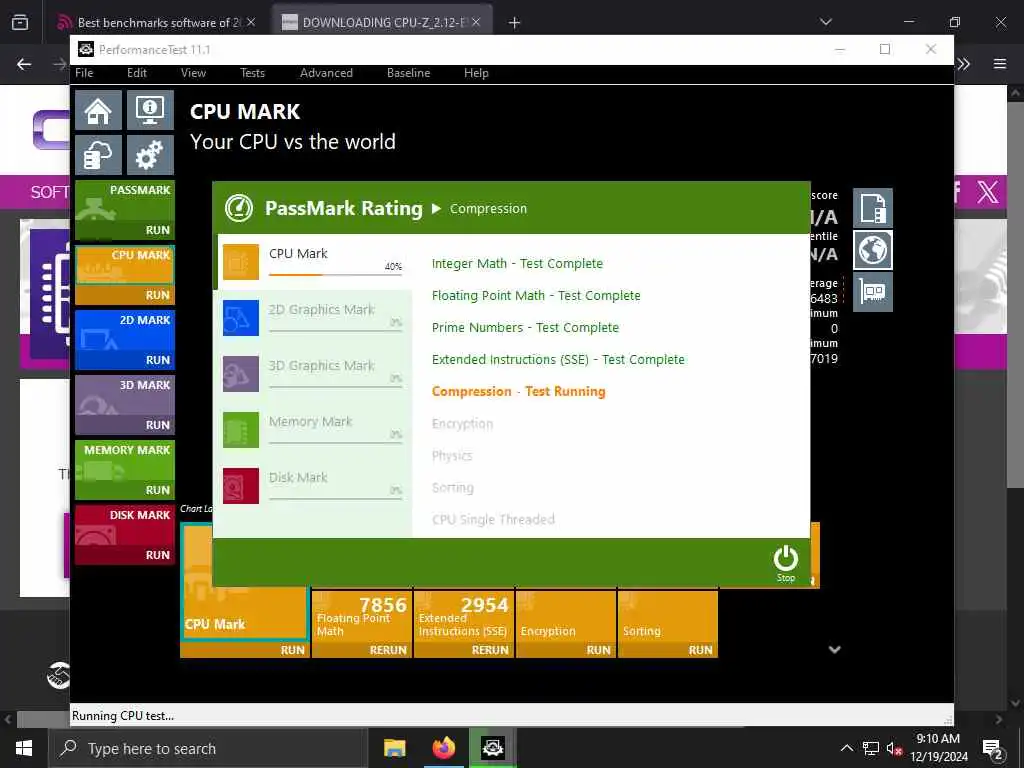Click the PerformanceTest taskbar icon

coord(492,748)
